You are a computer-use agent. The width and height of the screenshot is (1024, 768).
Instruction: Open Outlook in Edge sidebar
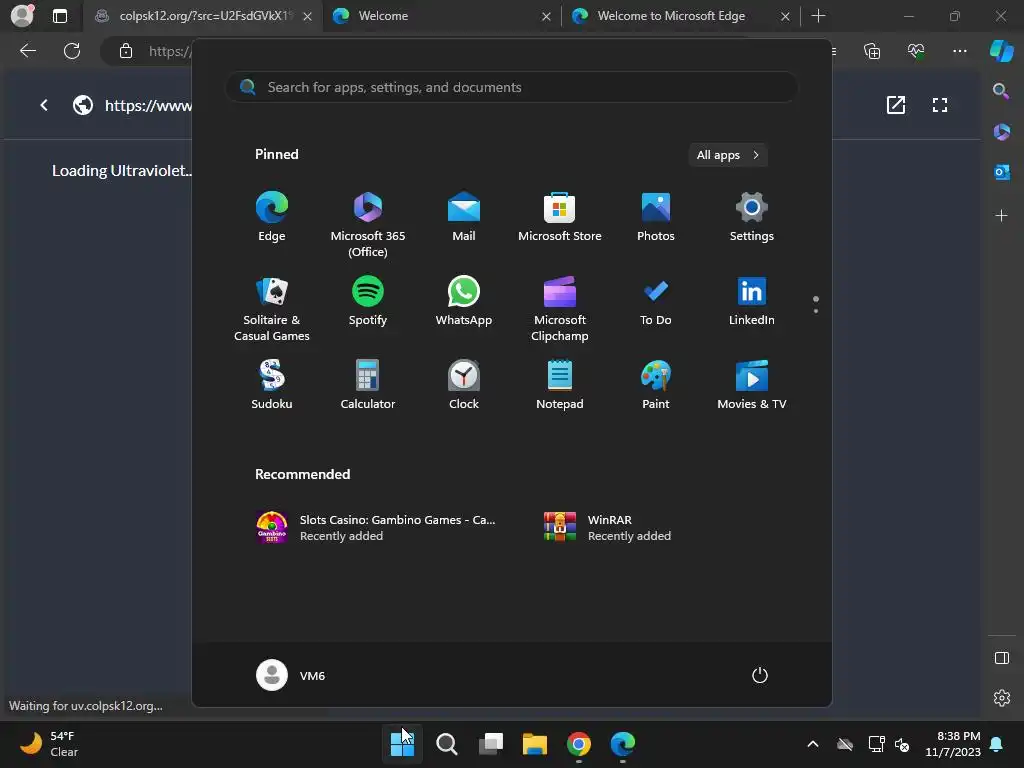(x=1001, y=172)
